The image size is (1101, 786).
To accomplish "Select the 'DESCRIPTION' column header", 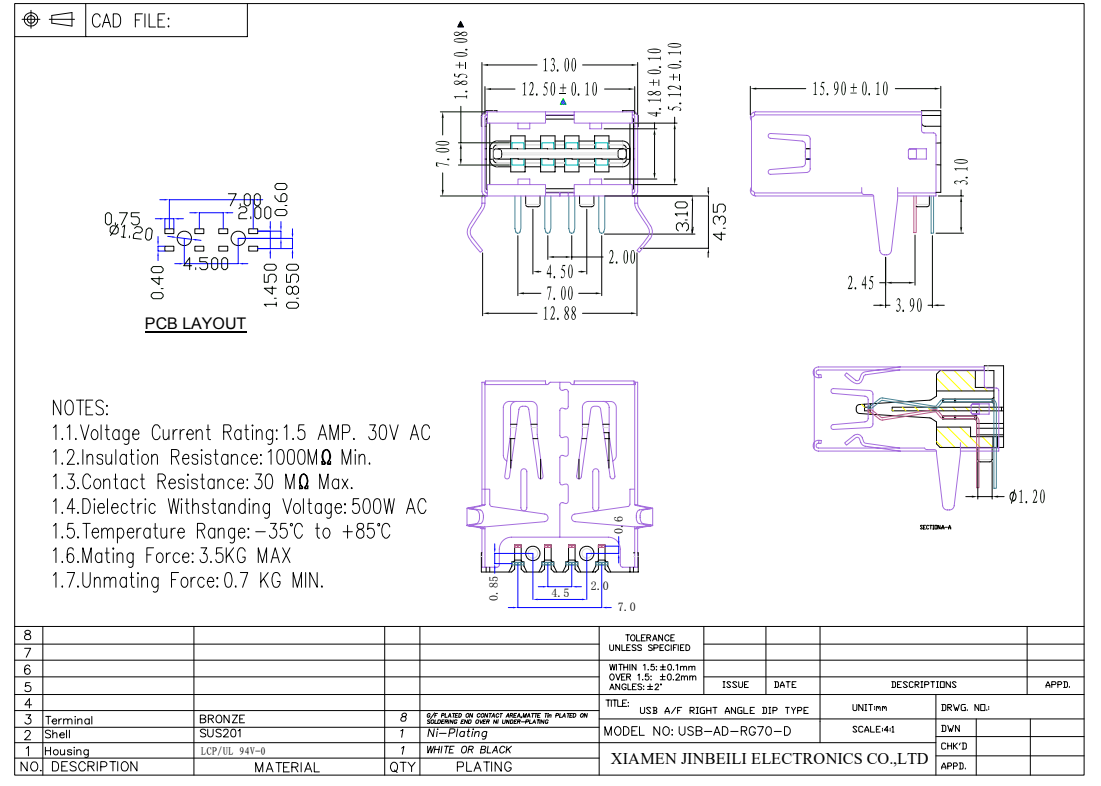I will (95, 767).
